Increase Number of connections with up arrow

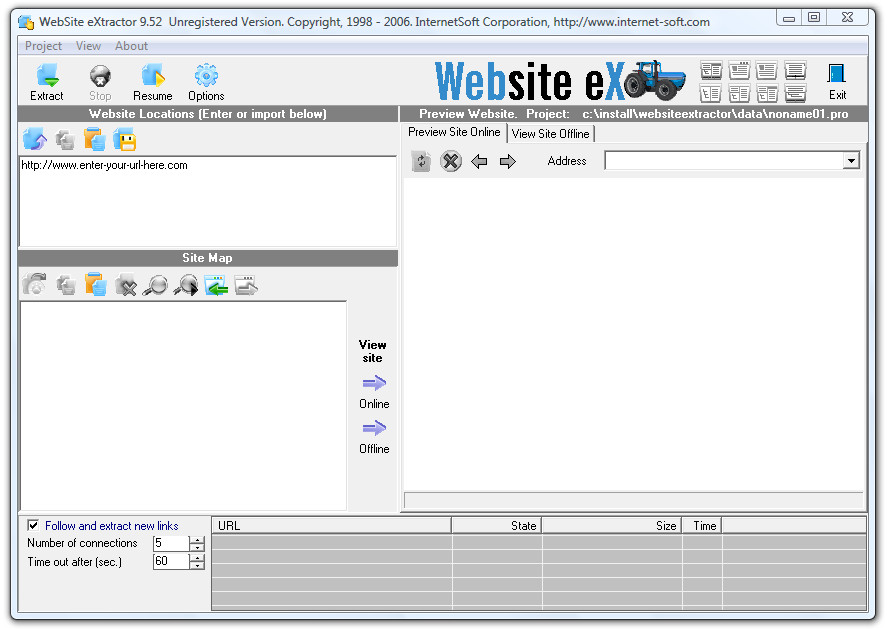(197, 540)
